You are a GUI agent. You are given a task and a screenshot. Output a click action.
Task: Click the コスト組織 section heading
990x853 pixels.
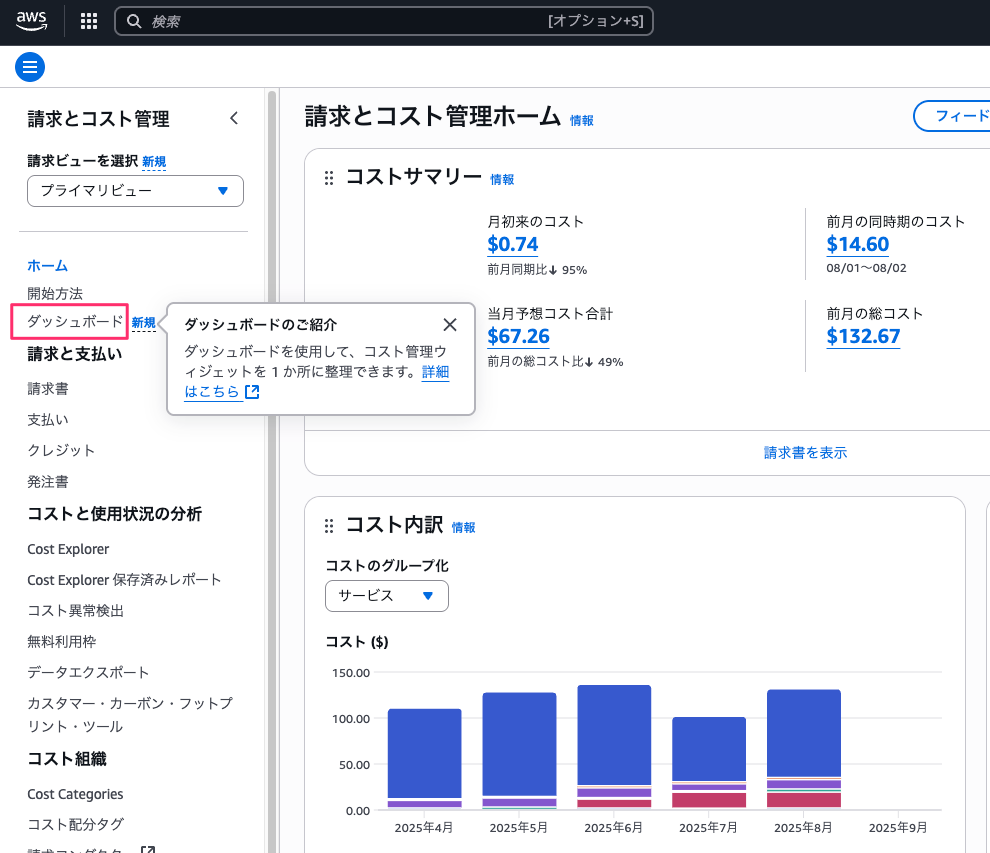[x=67, y=759]
